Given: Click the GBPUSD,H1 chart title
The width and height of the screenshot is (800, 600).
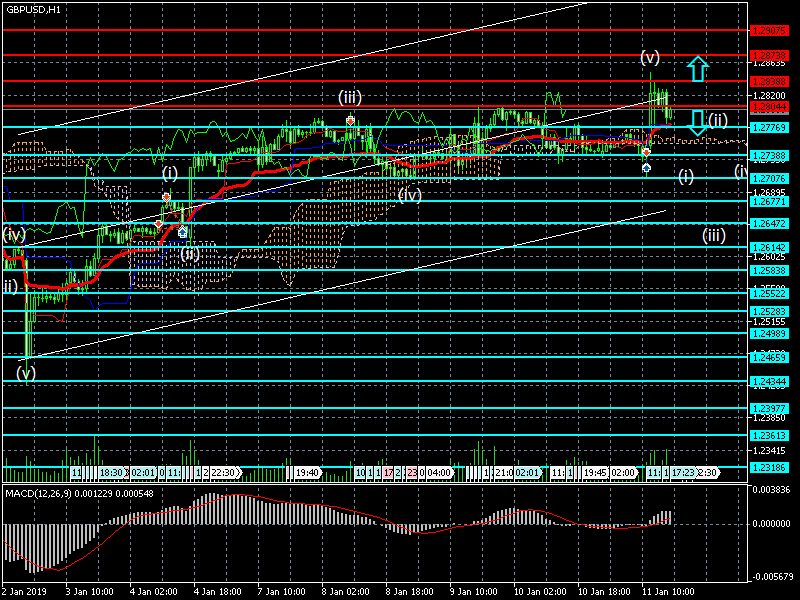Looking at the screenshot, I should click(34, 10).
